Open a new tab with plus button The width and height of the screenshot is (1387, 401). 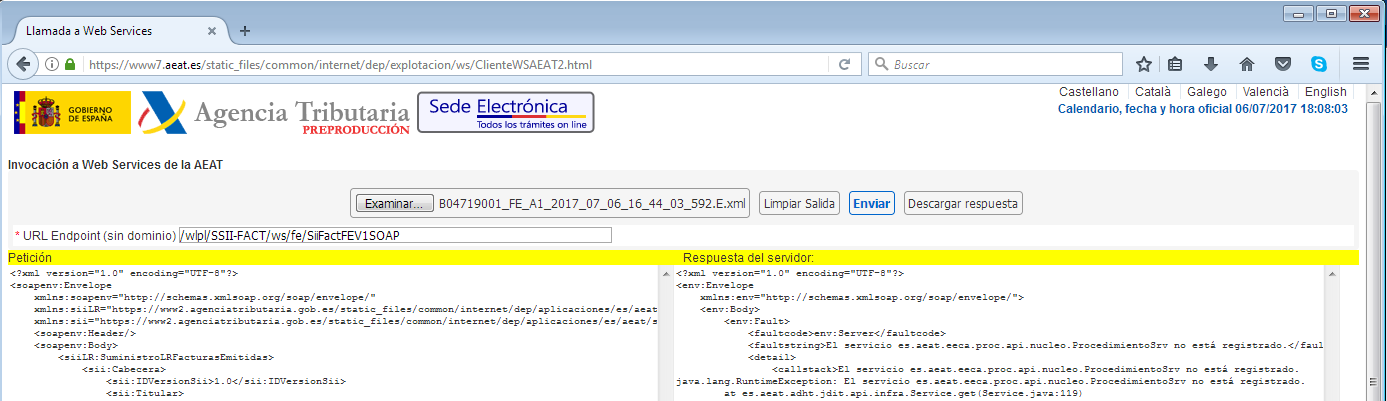(245, 30)
